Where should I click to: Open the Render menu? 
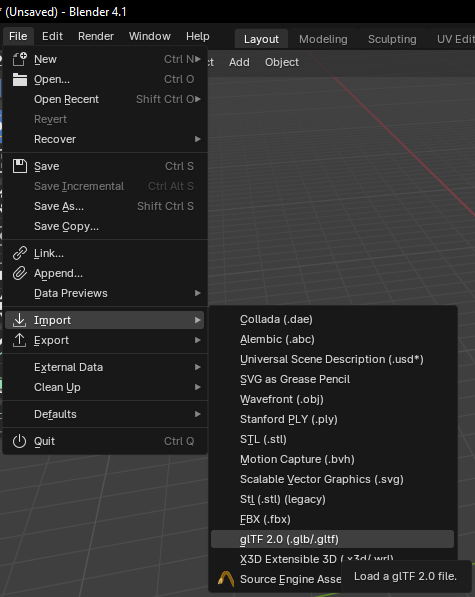point(96,36)
